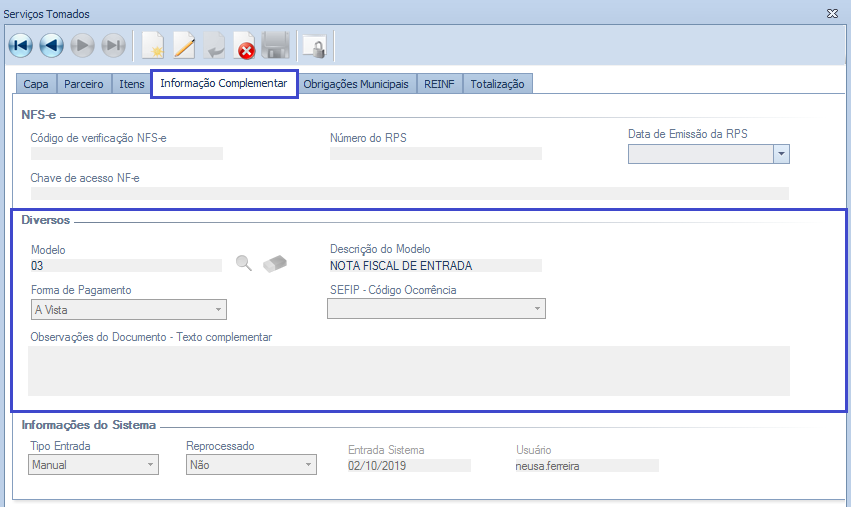The image size is (851, 507).
Task: Click the Observações do Documento text area
Action: click(408, 371)
